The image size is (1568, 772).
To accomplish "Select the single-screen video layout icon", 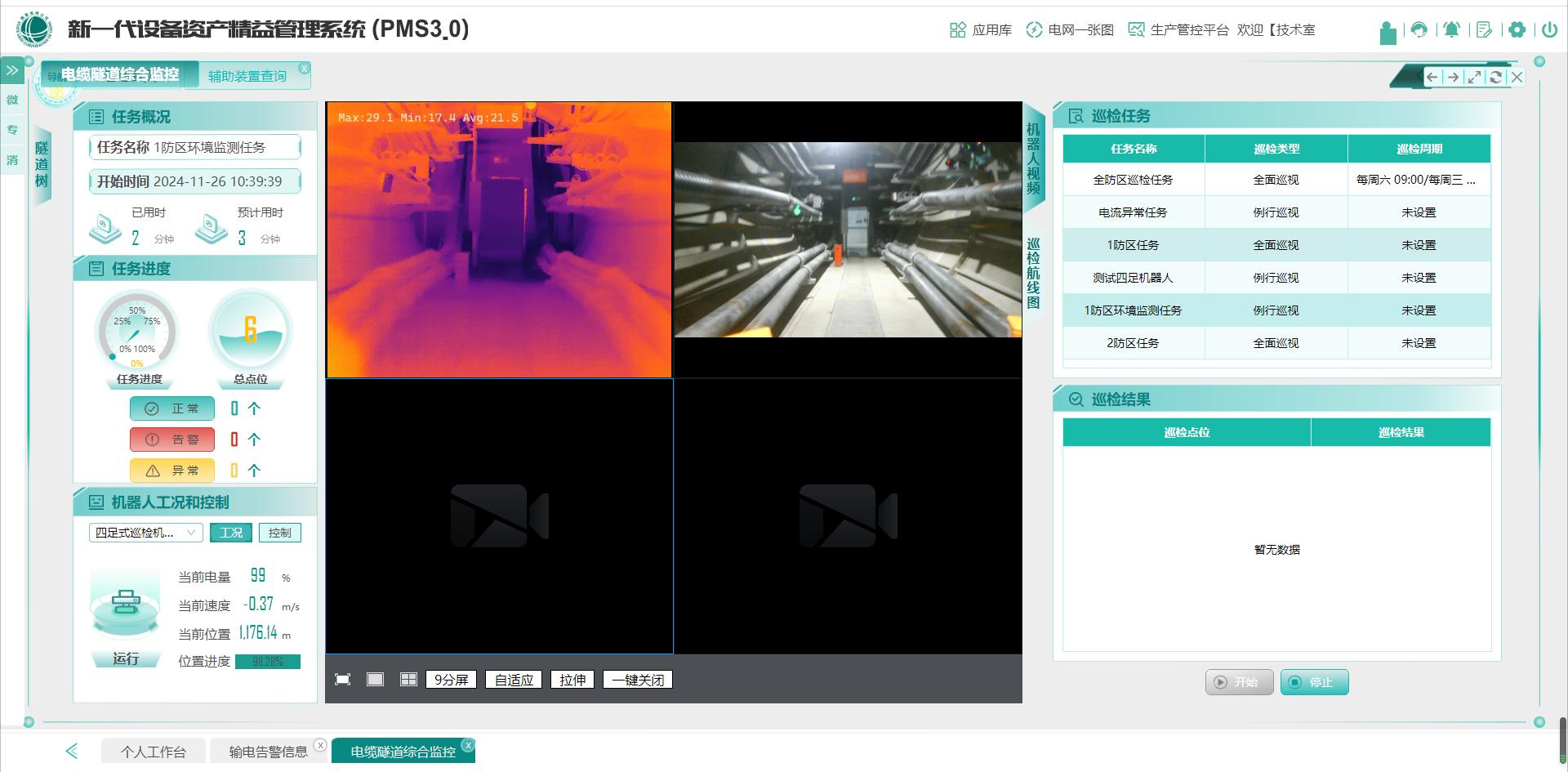I will click(x=375, y=680).
